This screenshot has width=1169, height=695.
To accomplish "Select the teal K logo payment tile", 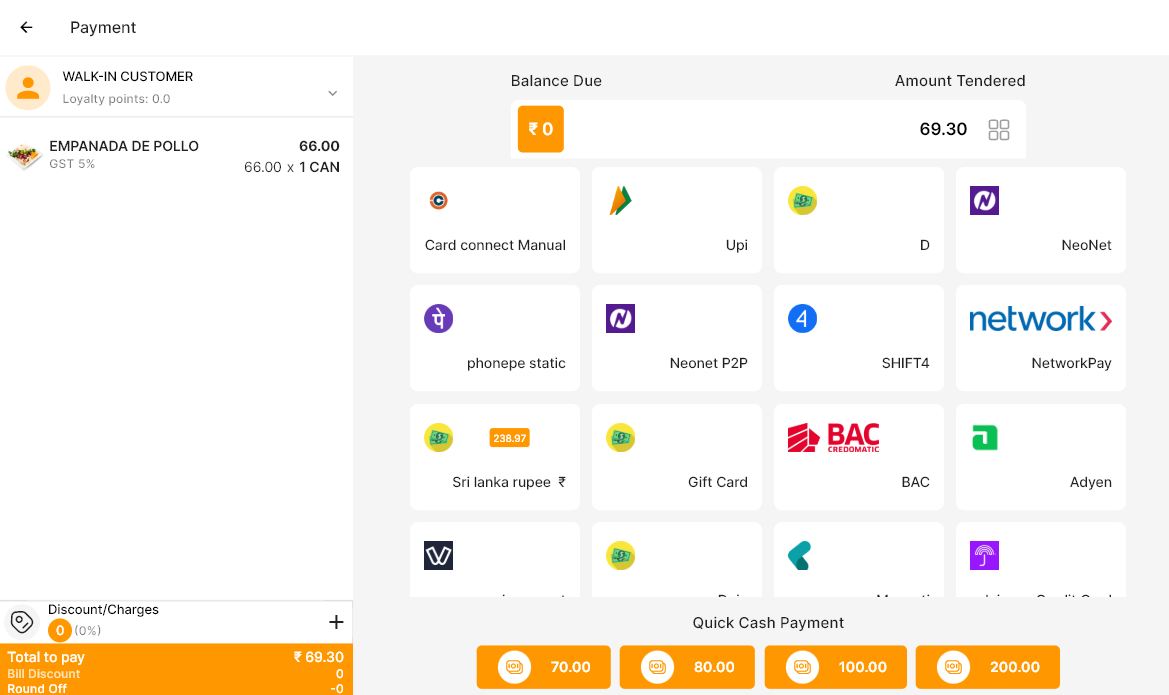I will [799, 556].
